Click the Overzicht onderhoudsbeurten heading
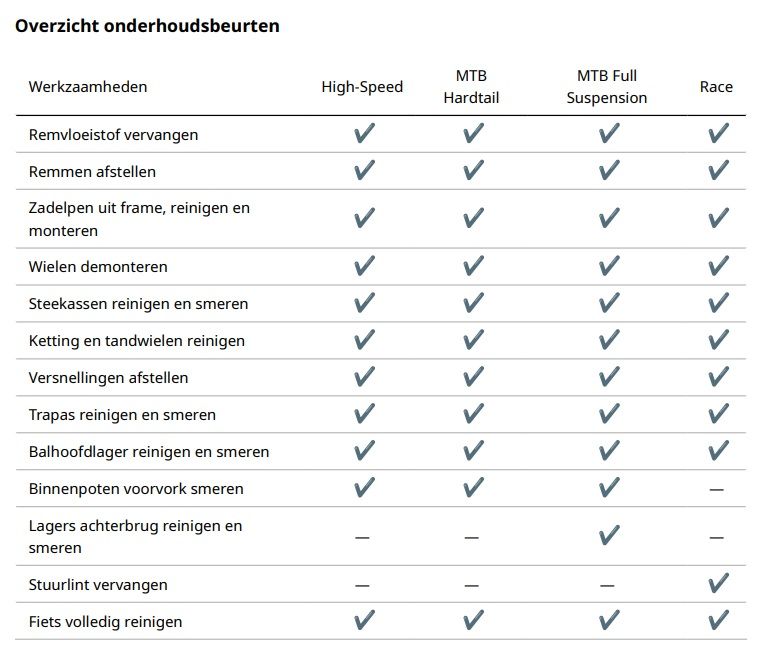 (x=147, y=26)
